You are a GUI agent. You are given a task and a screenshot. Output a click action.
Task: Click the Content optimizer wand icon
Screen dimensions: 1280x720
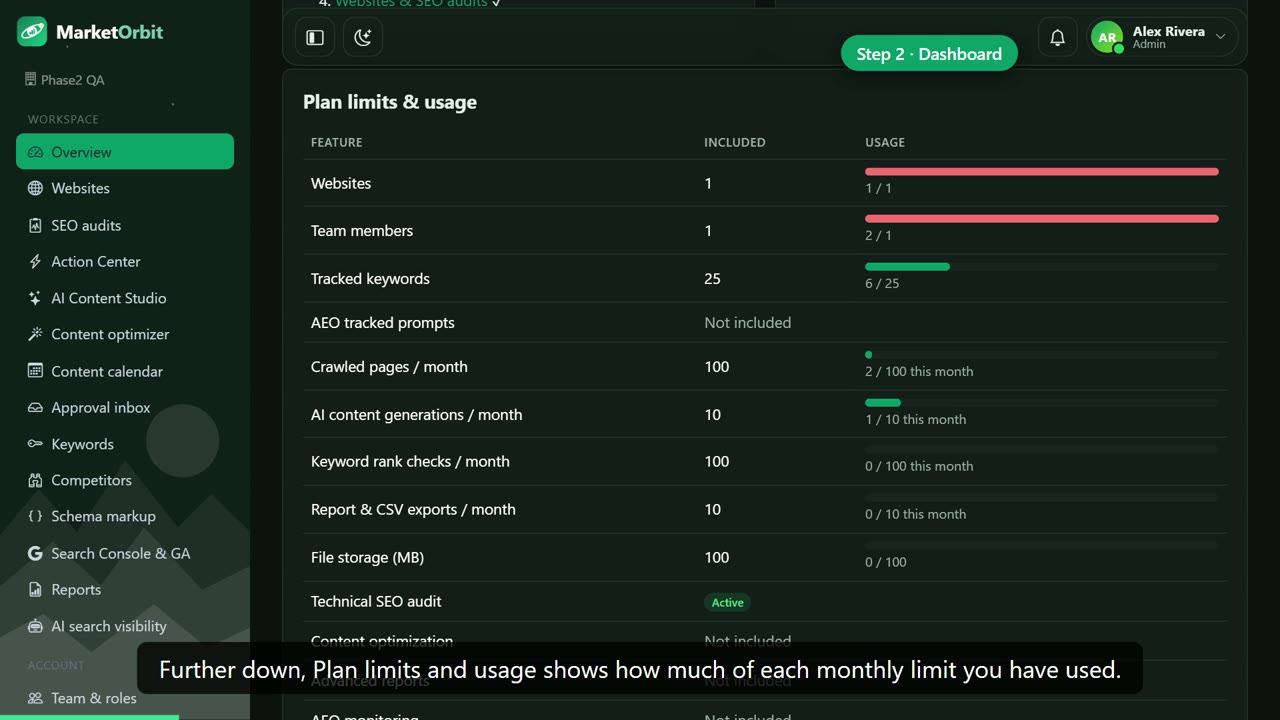(36, 334)
